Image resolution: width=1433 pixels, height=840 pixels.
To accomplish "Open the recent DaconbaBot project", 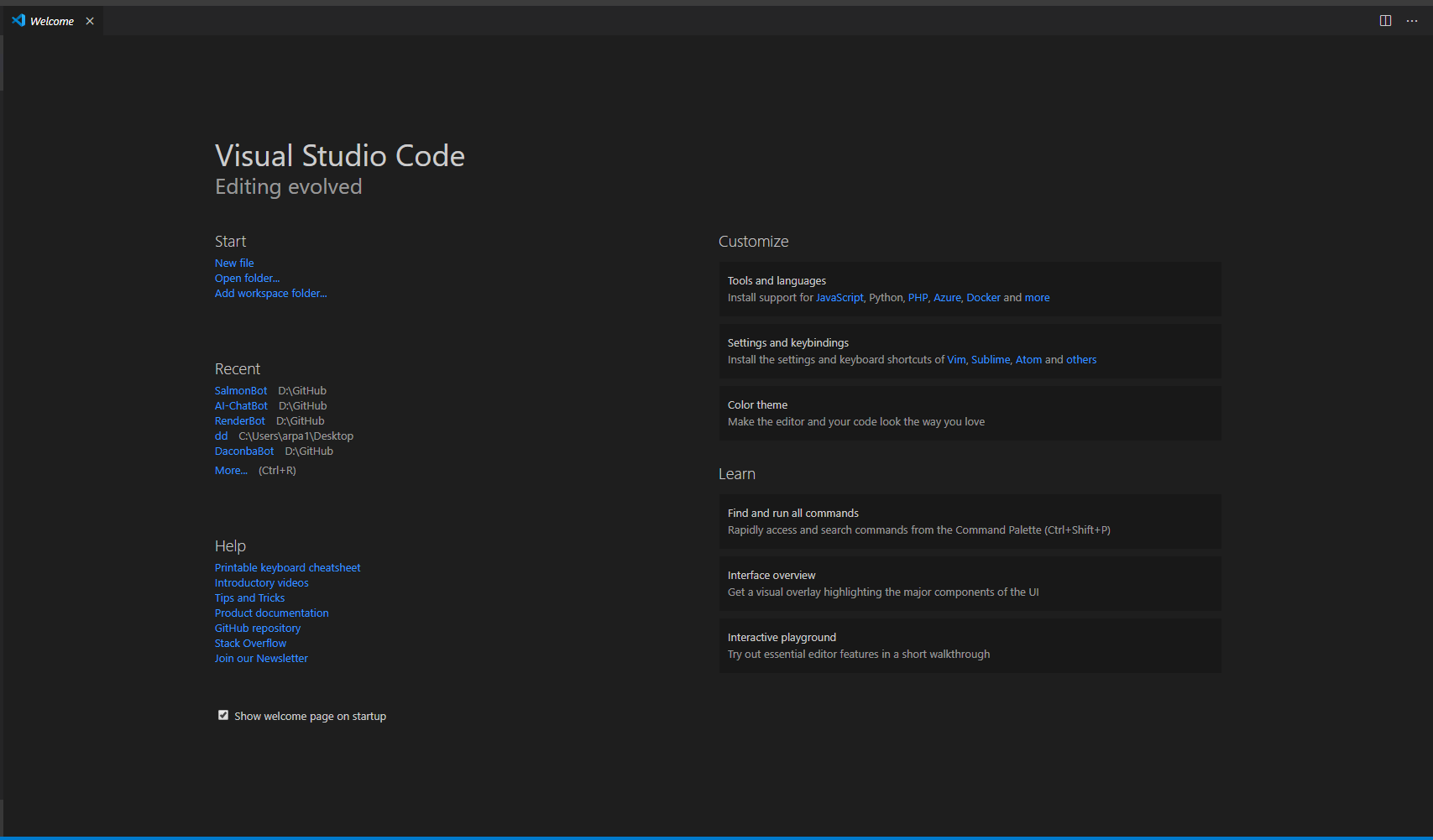I will click(244, 451).
